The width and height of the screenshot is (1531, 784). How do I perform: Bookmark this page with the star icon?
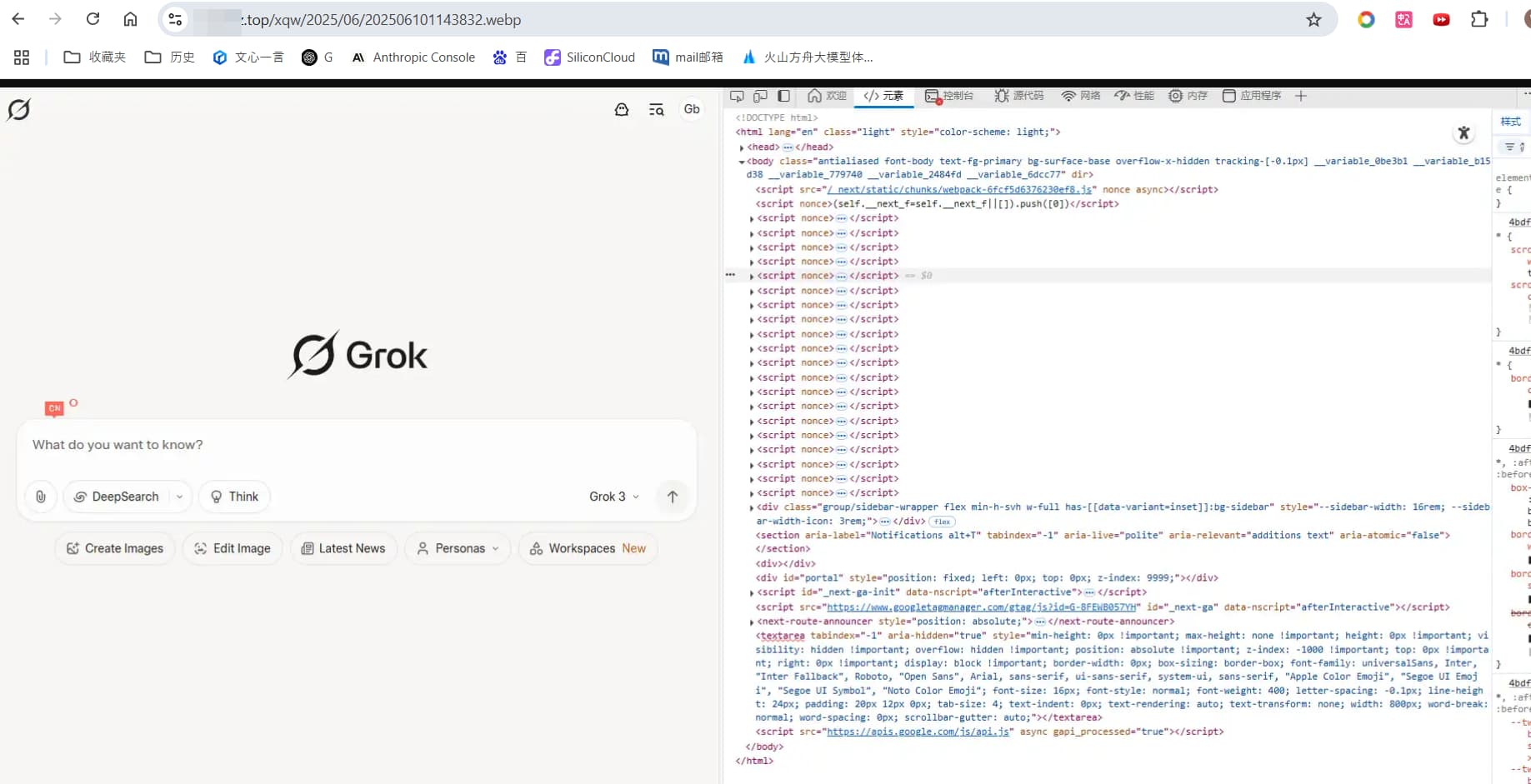coord(1313,19)
